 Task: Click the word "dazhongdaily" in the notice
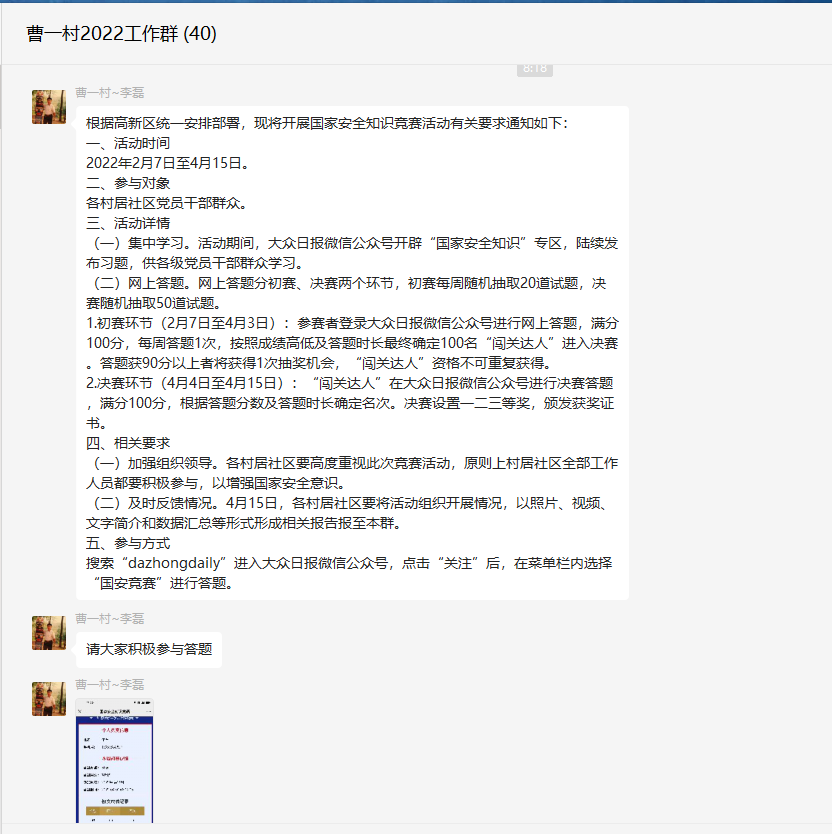click(x=174, y=563)
